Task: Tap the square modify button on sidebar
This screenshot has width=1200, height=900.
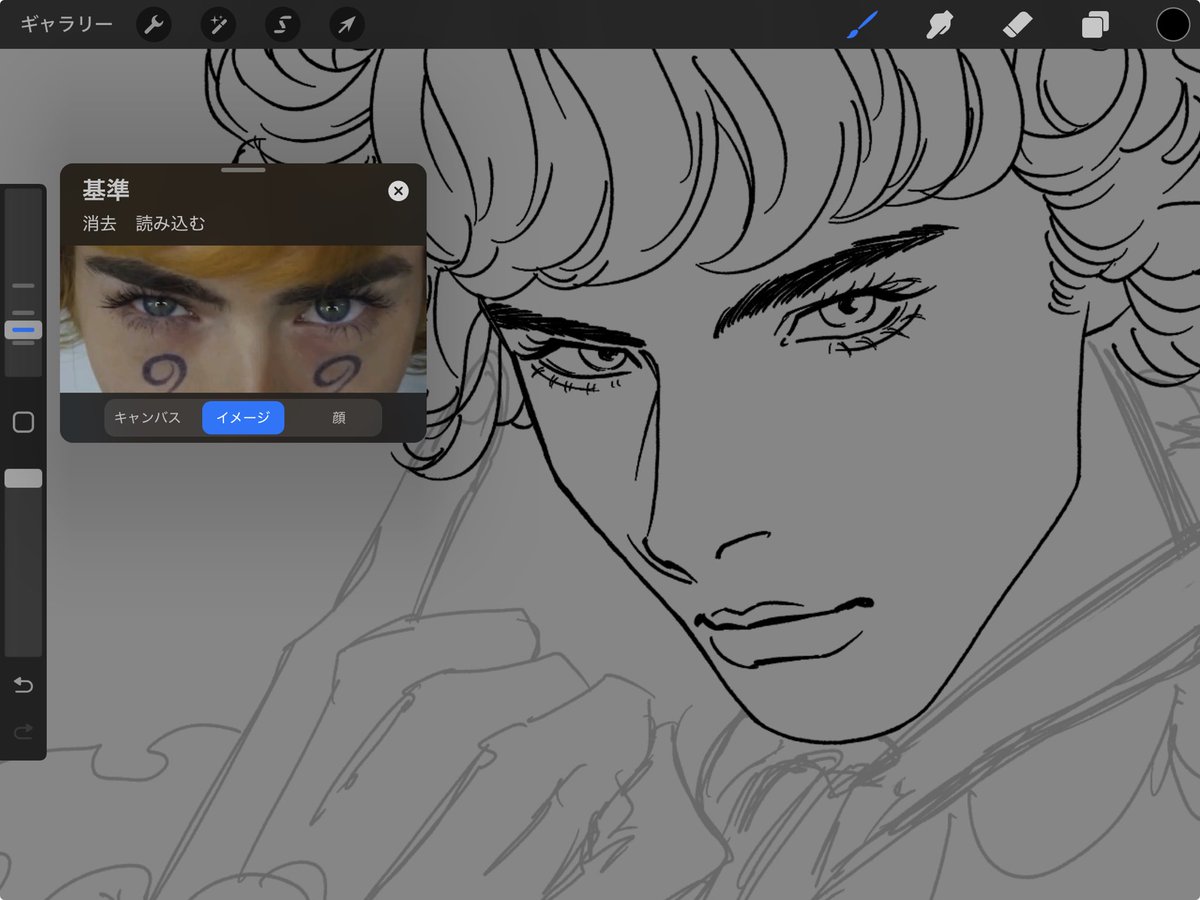Action: pos(23,422)
